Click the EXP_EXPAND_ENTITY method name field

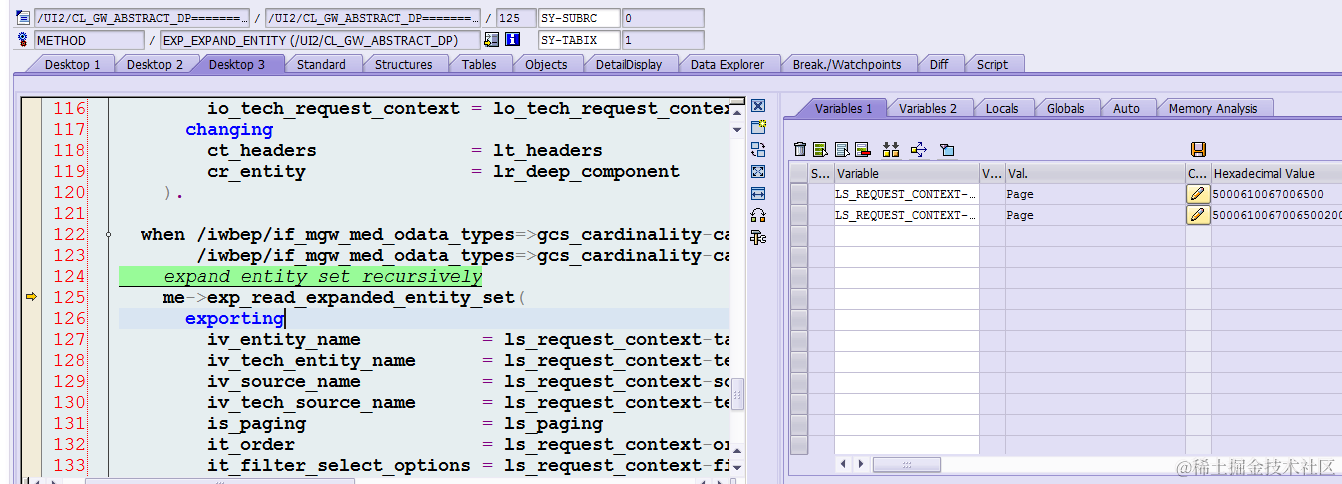point(320,40)
